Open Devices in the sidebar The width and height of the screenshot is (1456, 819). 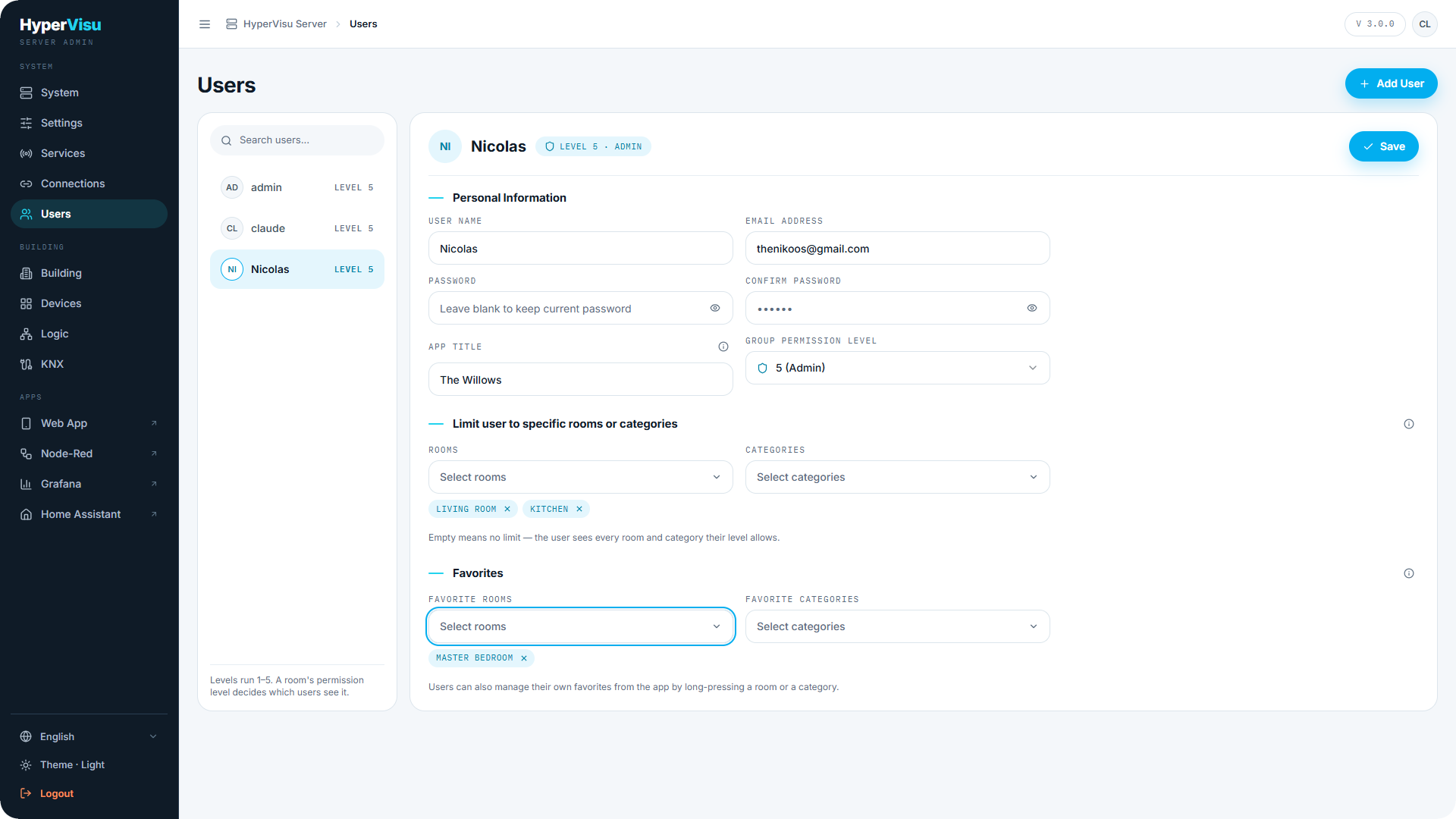(x=89, y=303)
